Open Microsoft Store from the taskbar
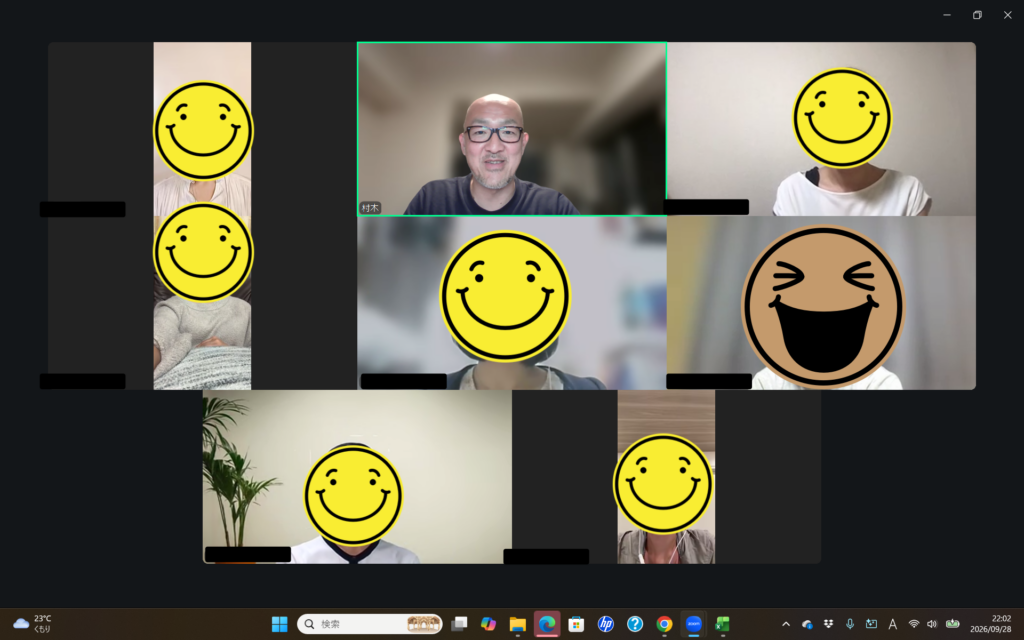Viewport: 1024px width, 640px height. [576, 624]
